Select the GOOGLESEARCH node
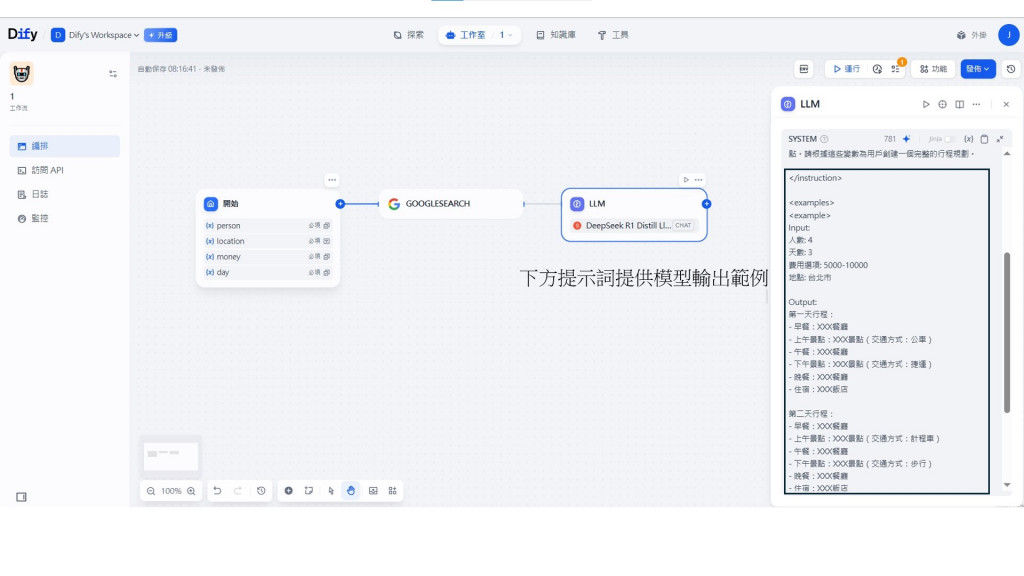Viewport: 1024px width, 576px height. point(451,204)
